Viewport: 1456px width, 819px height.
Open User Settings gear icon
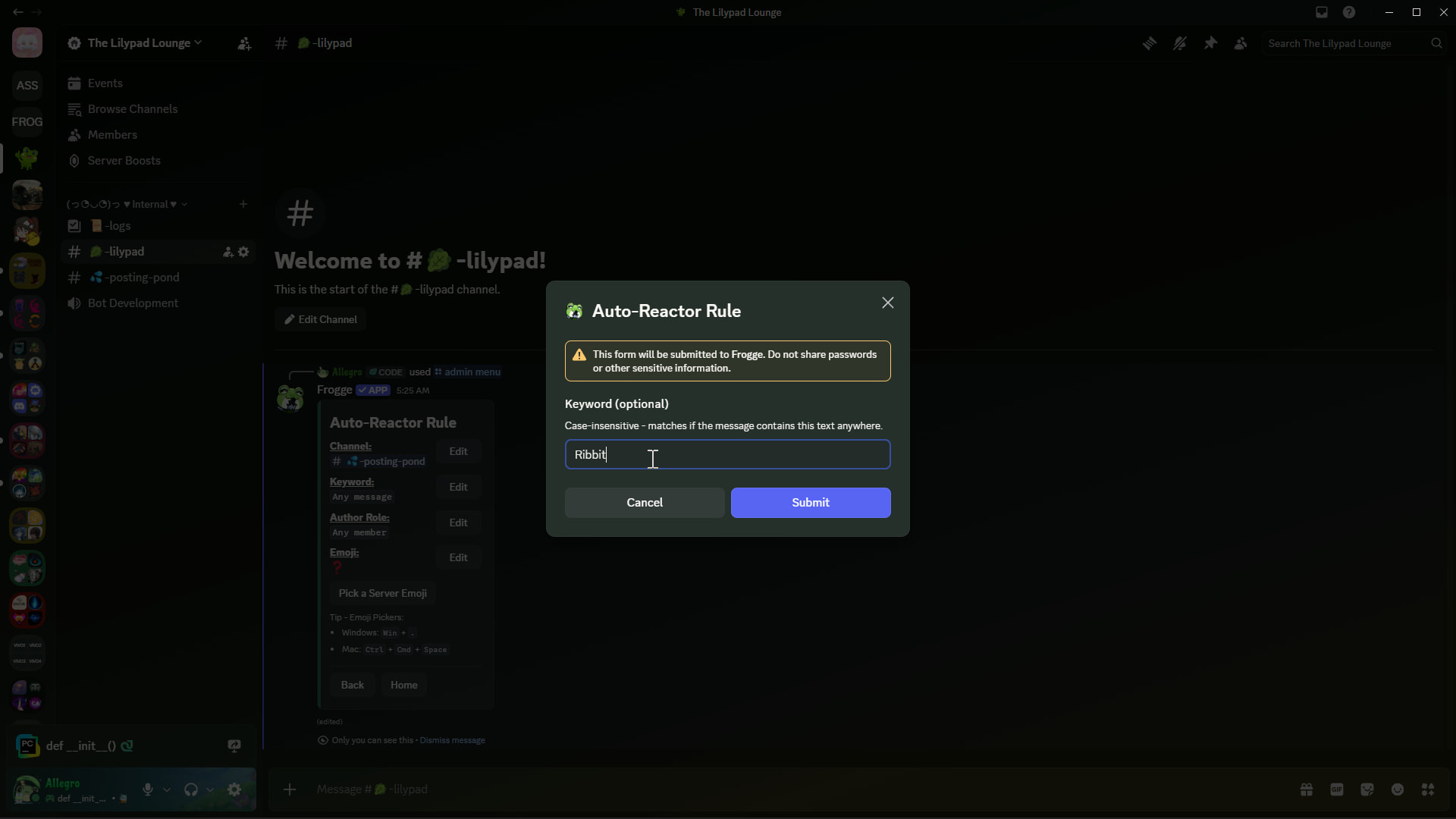234,789
